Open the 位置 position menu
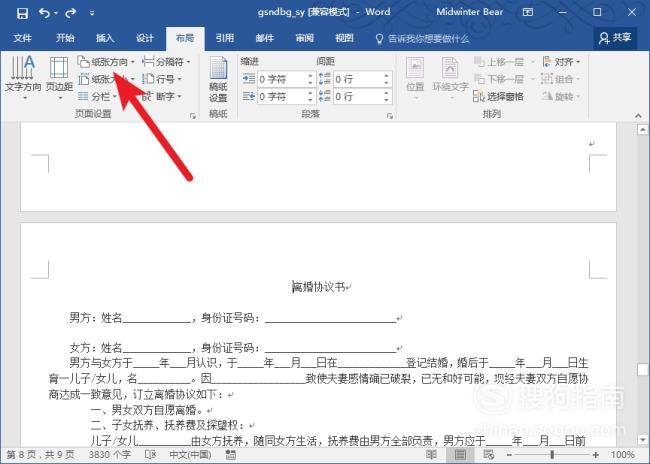This screenshot has height=464, width=650. pos(415,79)
